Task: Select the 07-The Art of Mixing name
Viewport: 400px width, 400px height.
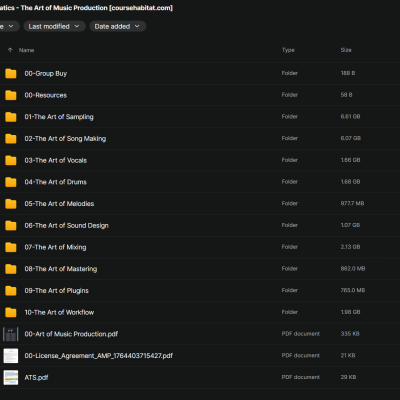Action: point(55,247)
